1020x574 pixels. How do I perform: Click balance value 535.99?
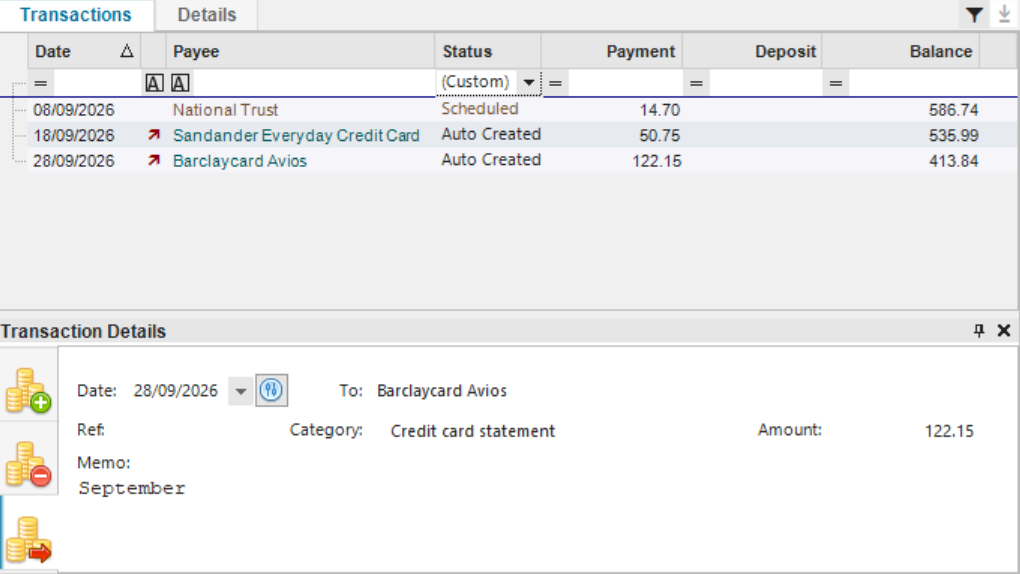click(953, 135)
